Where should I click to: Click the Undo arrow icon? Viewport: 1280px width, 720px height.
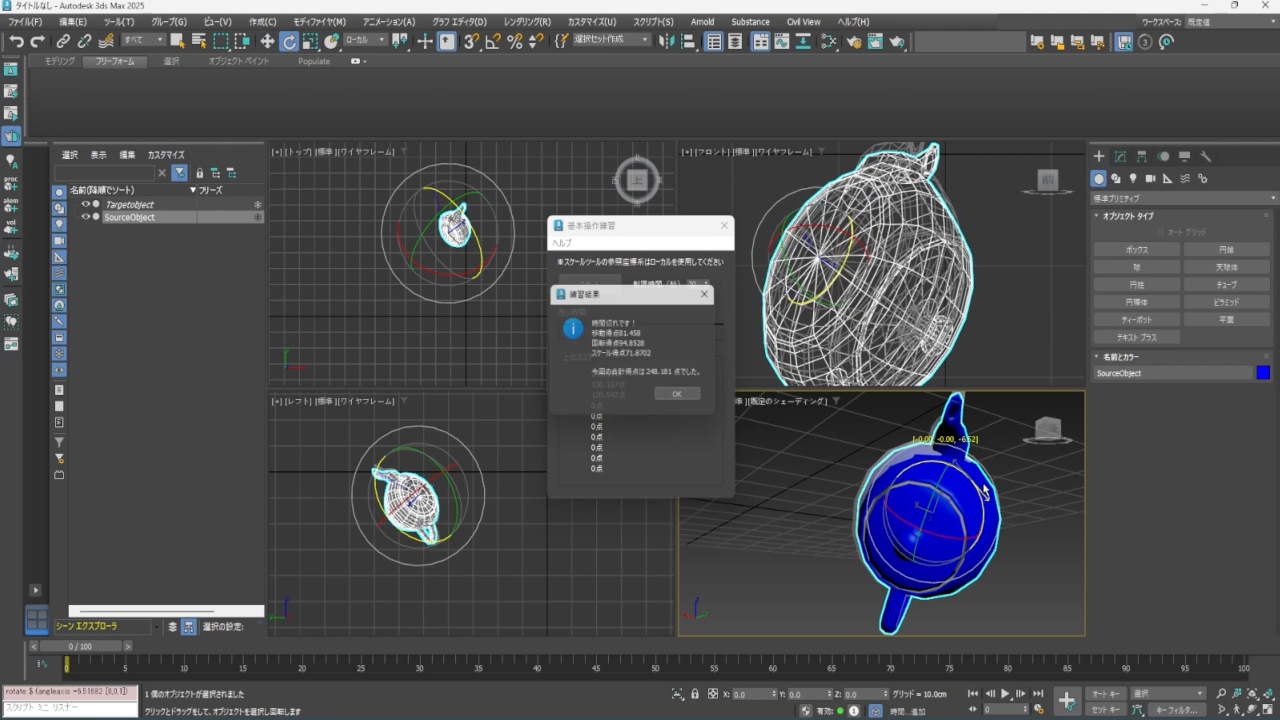tap(16, 41)
